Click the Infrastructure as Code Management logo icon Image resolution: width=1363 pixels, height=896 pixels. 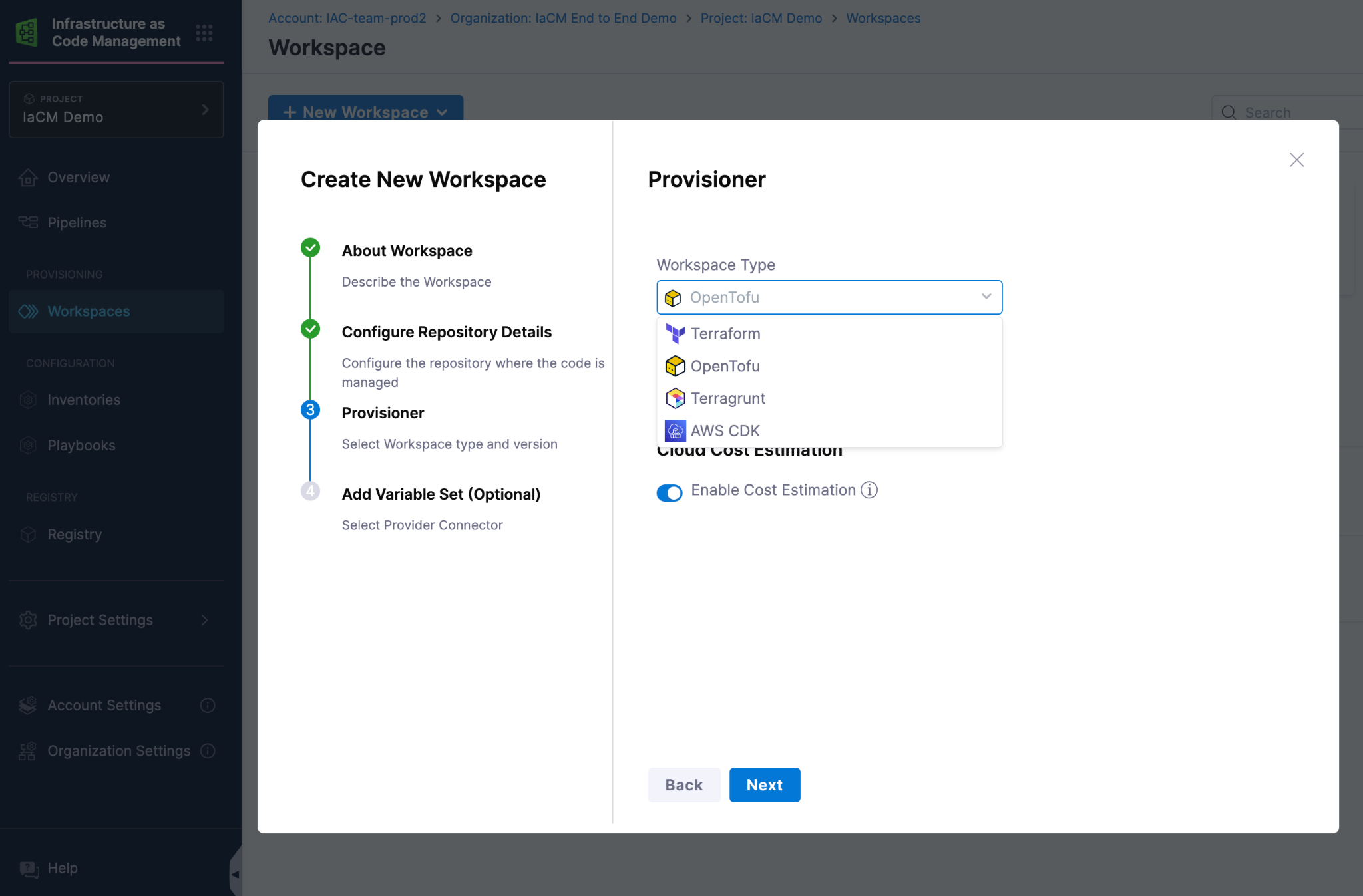pos(27,32)
